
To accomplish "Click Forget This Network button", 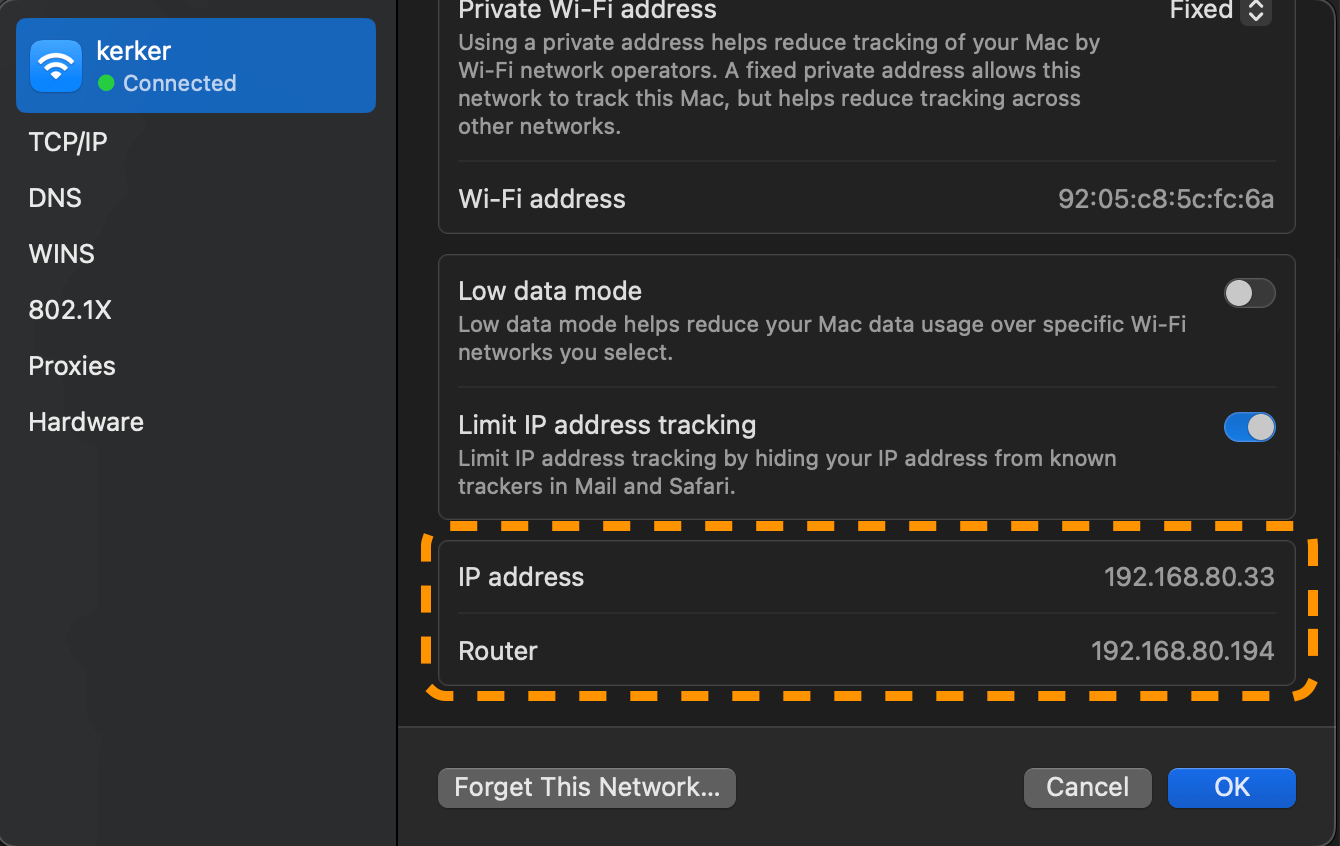I will click(x=586, y=787).
